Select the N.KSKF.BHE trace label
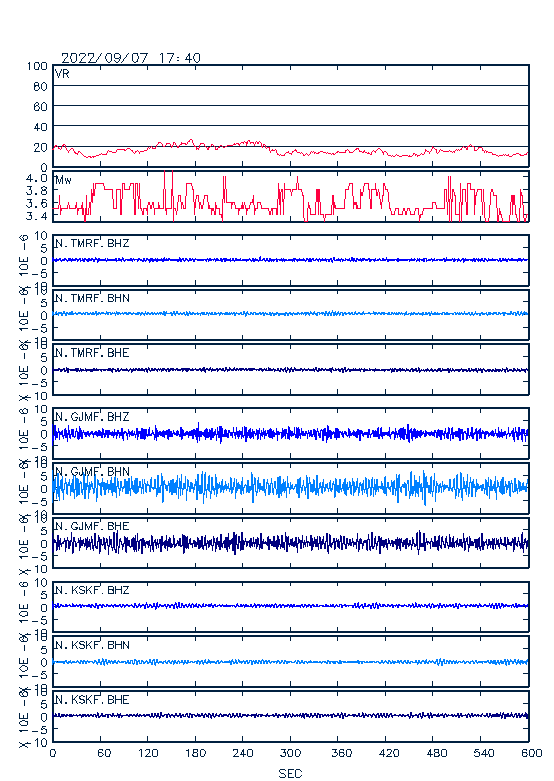 pyautogui.click(x=92, y=699)
